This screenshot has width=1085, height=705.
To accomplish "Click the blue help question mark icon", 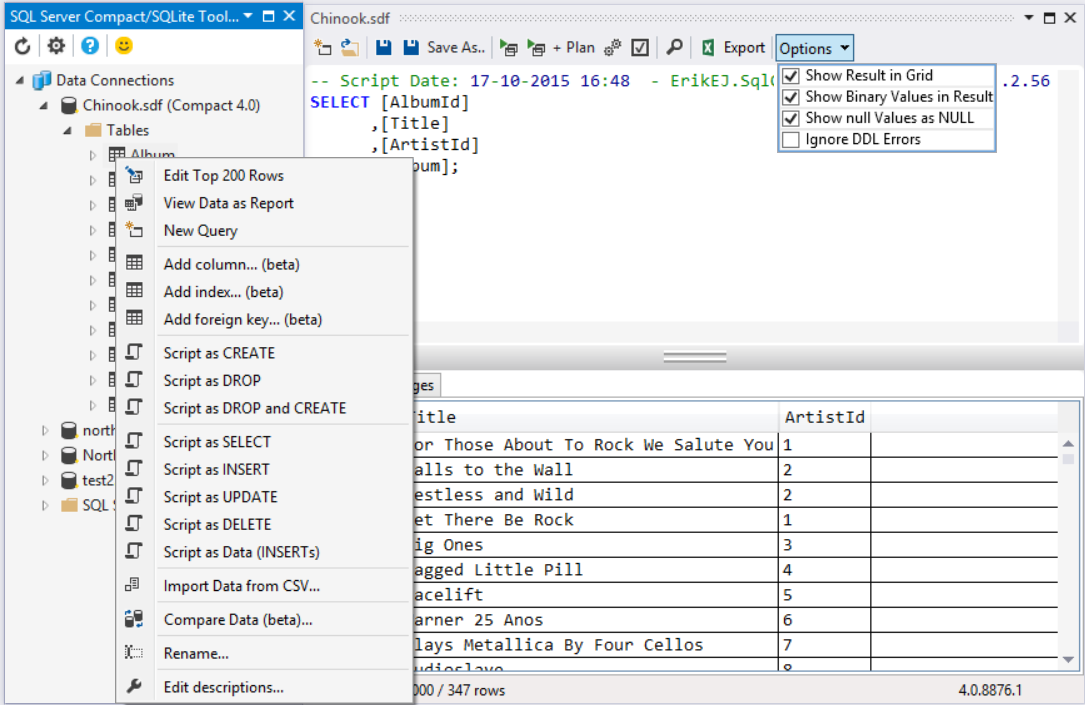I will coord(90,46).
